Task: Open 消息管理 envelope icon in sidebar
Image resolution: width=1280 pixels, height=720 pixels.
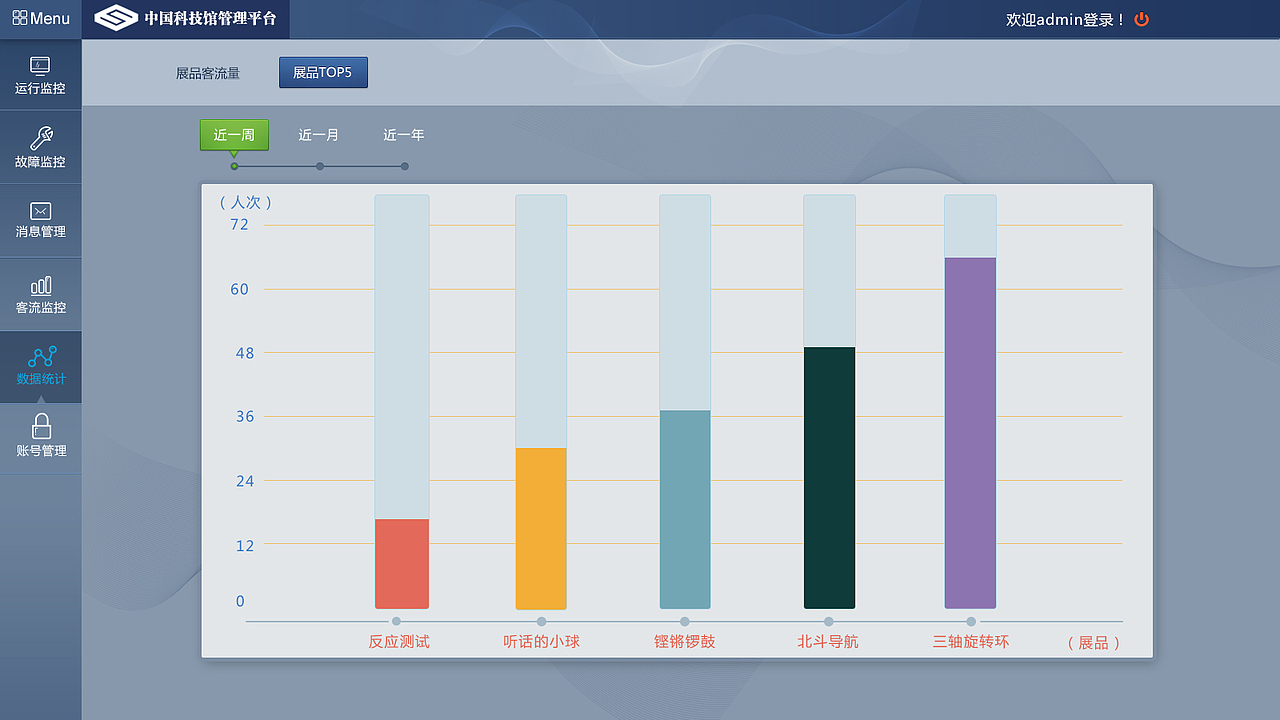Action: pyautogui.click(x=41, y=211)
